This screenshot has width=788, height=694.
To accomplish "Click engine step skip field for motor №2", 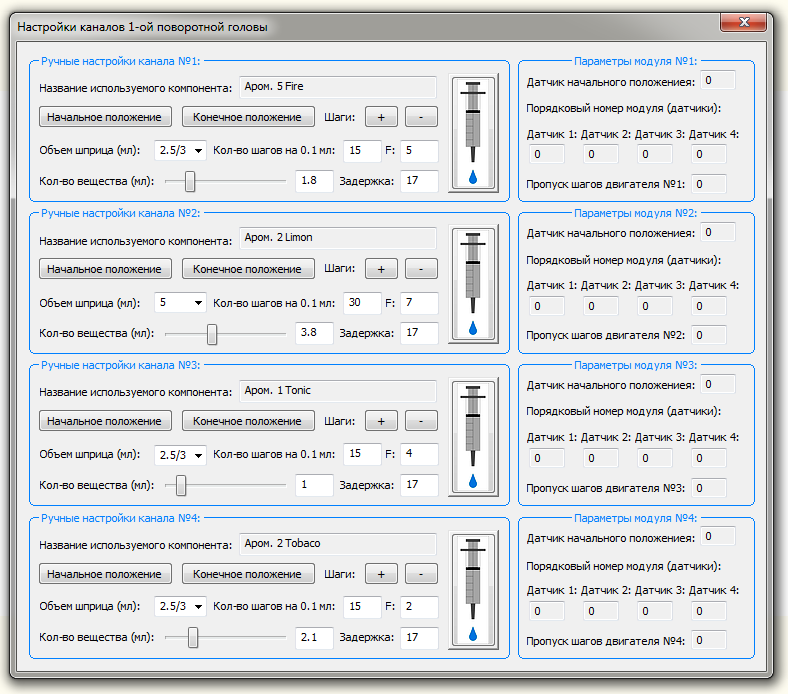I will (709, 335).
